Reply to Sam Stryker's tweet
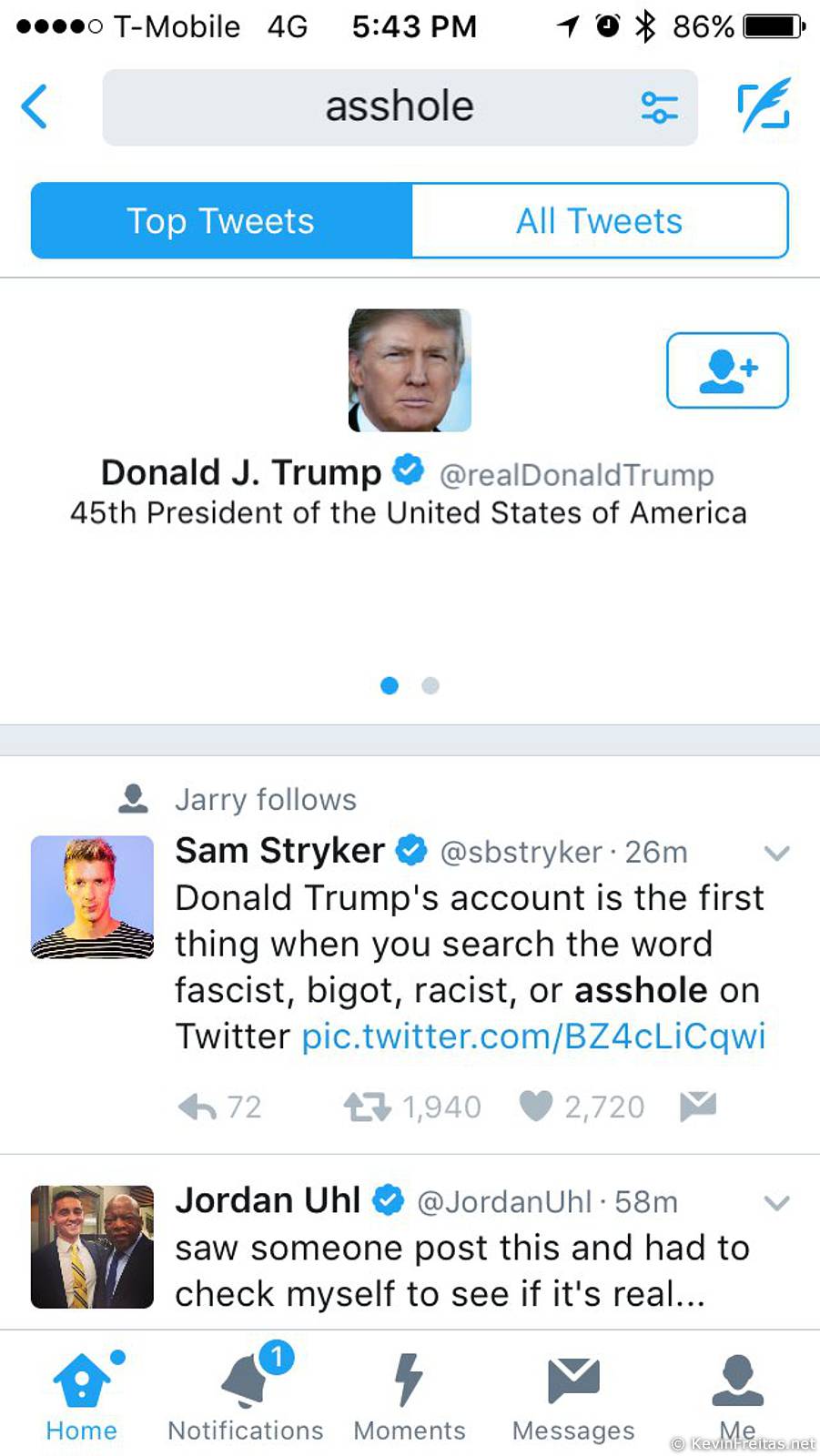This screenshot has height=1456, width=820. point(197,1107)
